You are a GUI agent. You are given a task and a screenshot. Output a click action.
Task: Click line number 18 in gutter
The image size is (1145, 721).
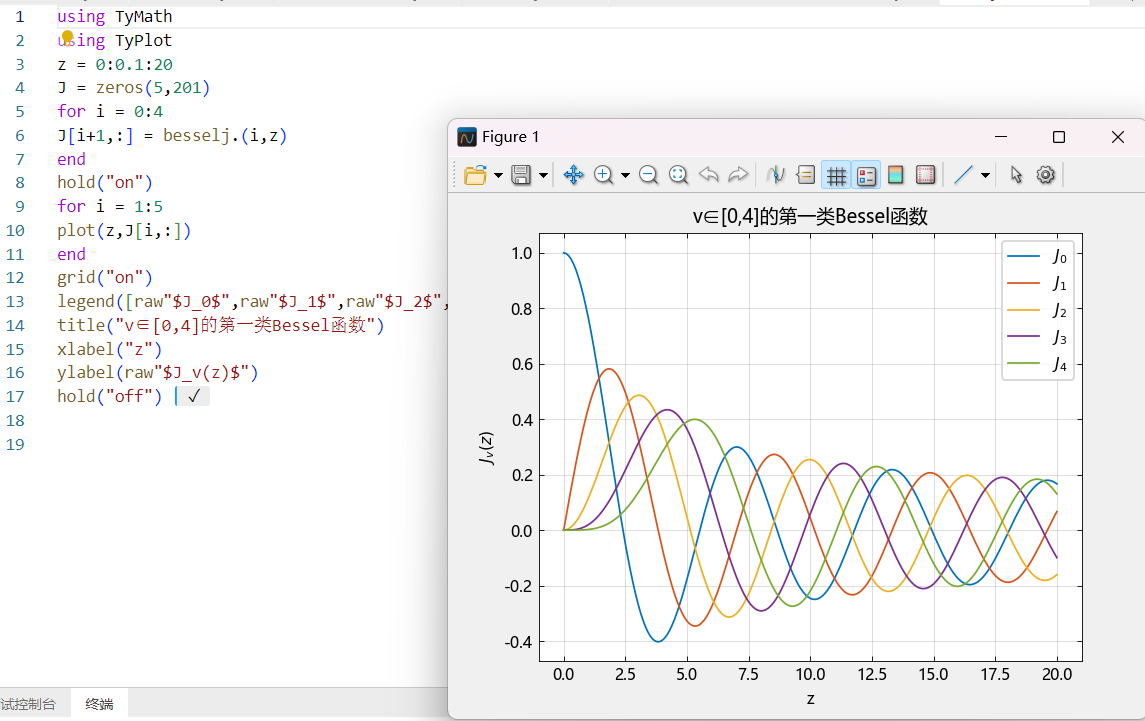[15, 421]
